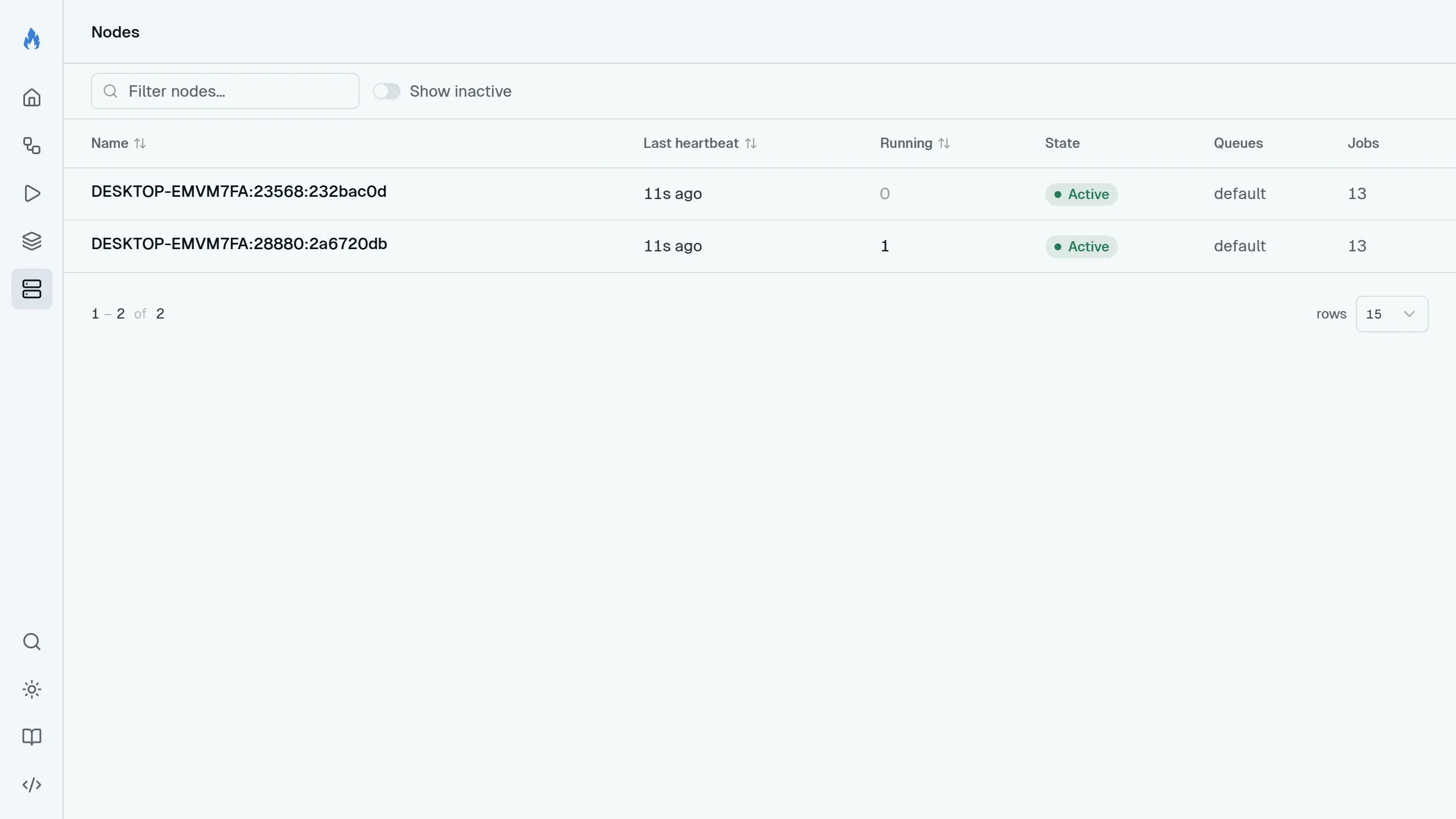Click running count 0 of node 23568
The height and width of the screenshot is (819, 1456).
click(885, 194)
